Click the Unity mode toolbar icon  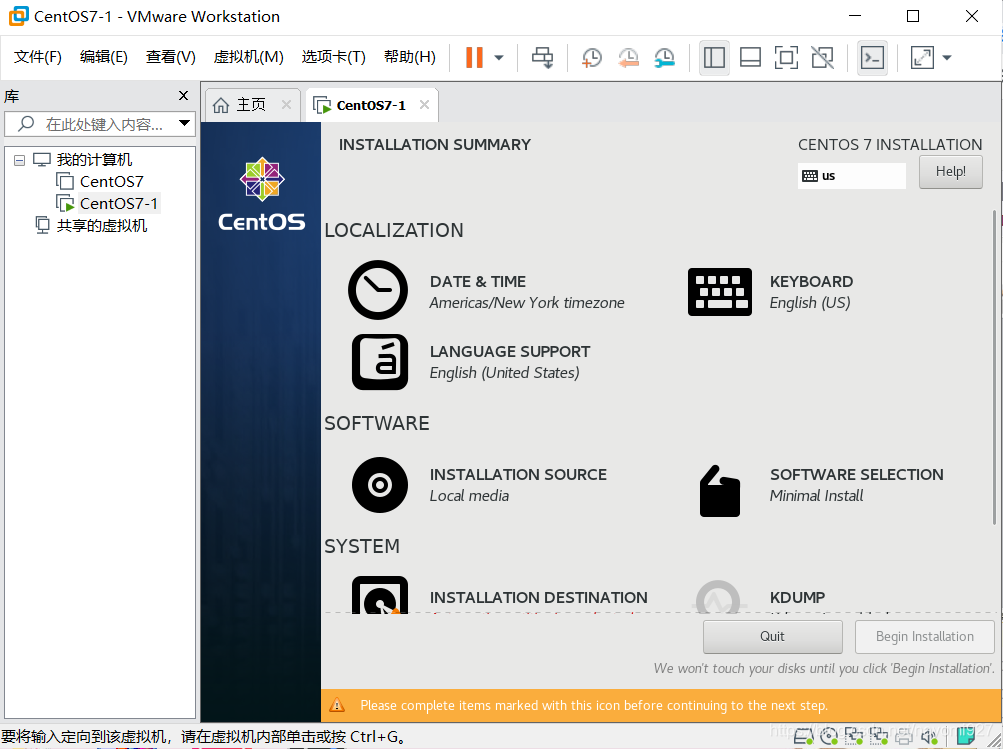coord(823,58)
